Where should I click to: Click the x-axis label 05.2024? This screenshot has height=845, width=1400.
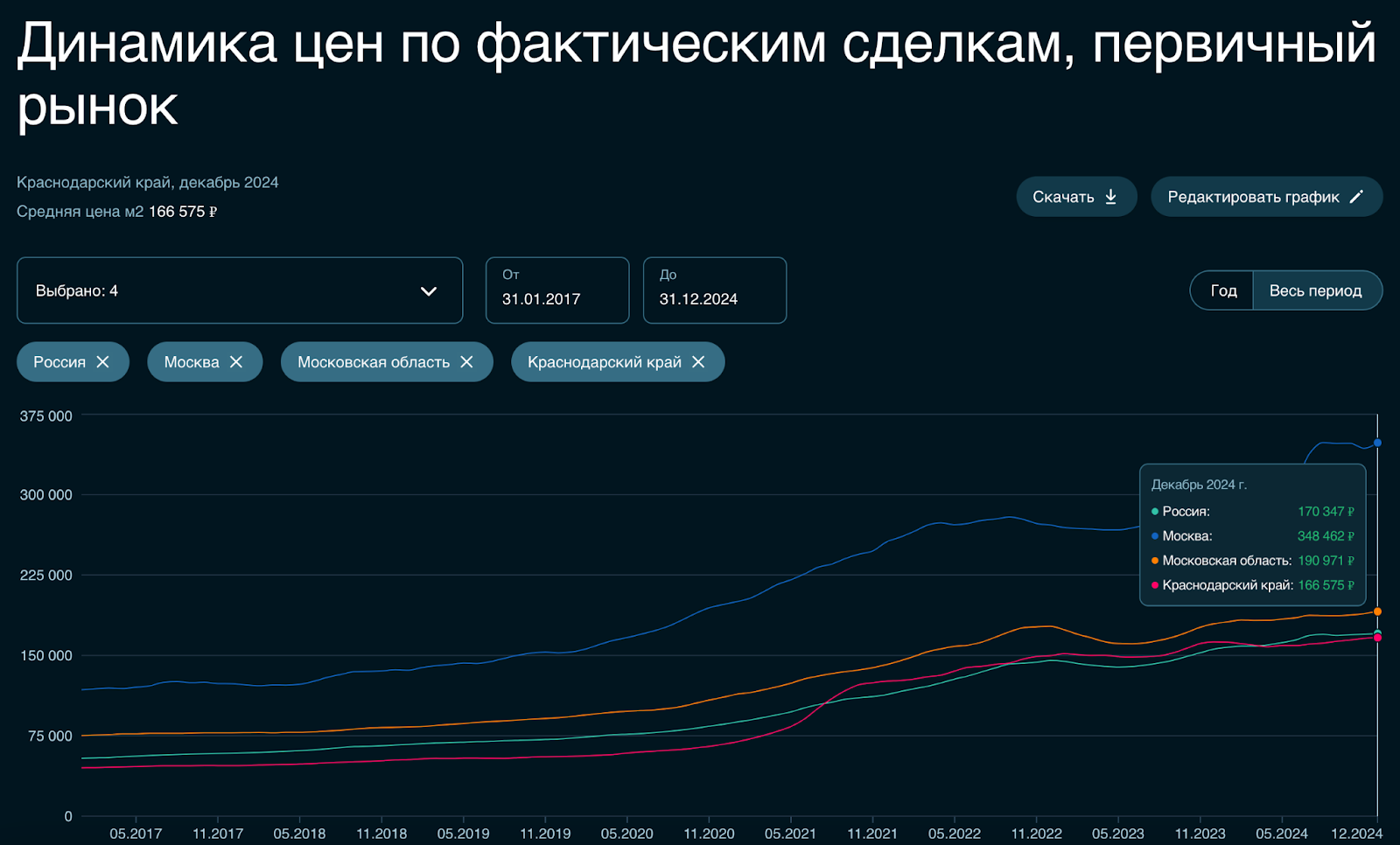point(1282,834)
